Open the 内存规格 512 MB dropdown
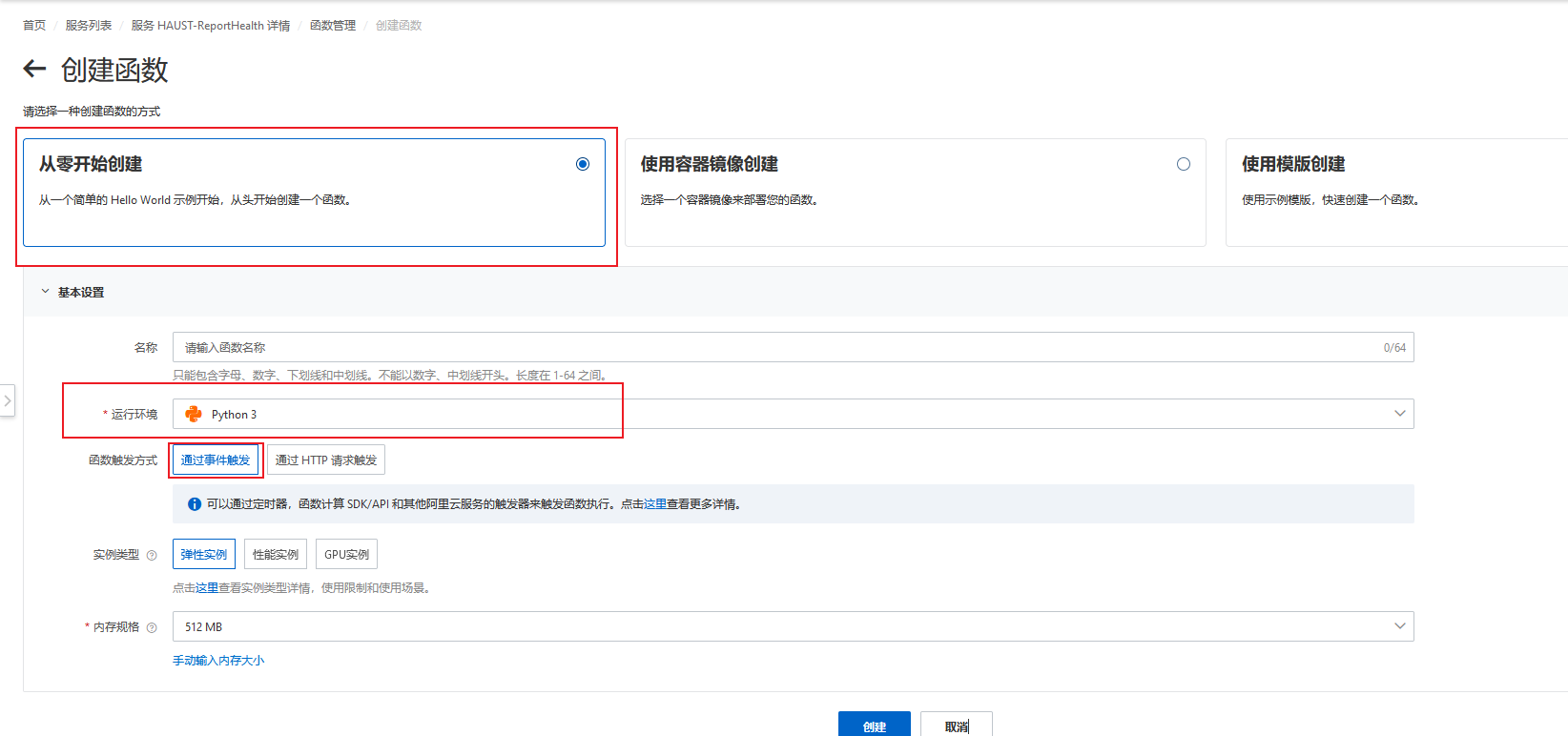 pyautogui.click(x=793, y=626)
